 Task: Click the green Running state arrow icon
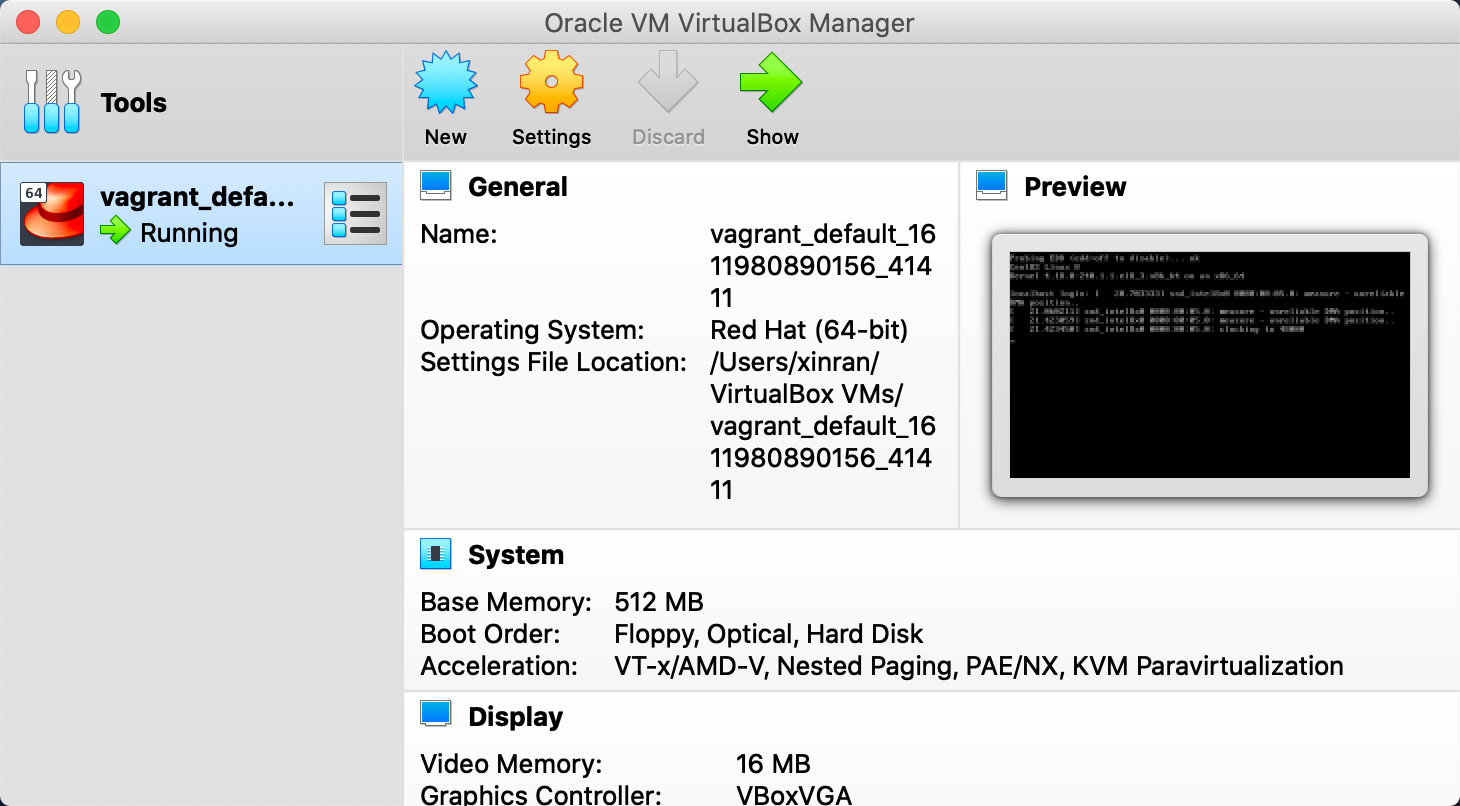pyautogui.click(x=116, y=233)
